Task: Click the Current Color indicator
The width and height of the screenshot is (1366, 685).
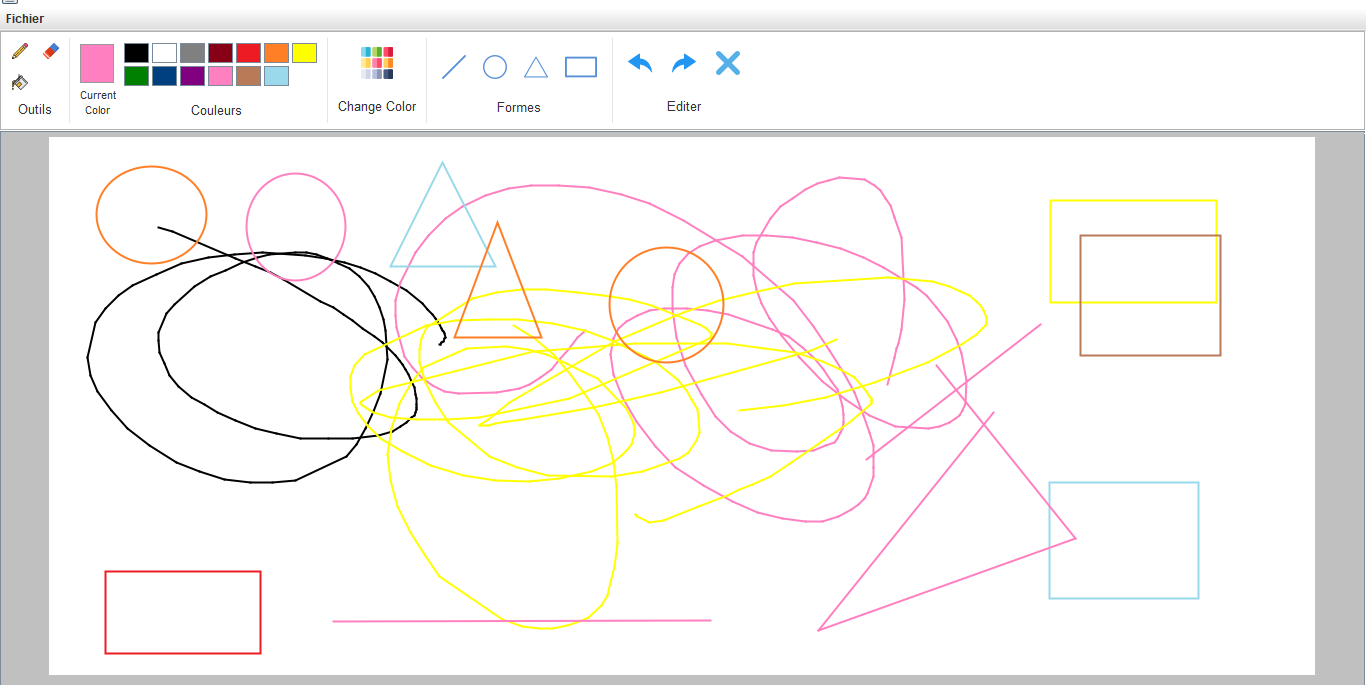Action: [x=96, y=61]
